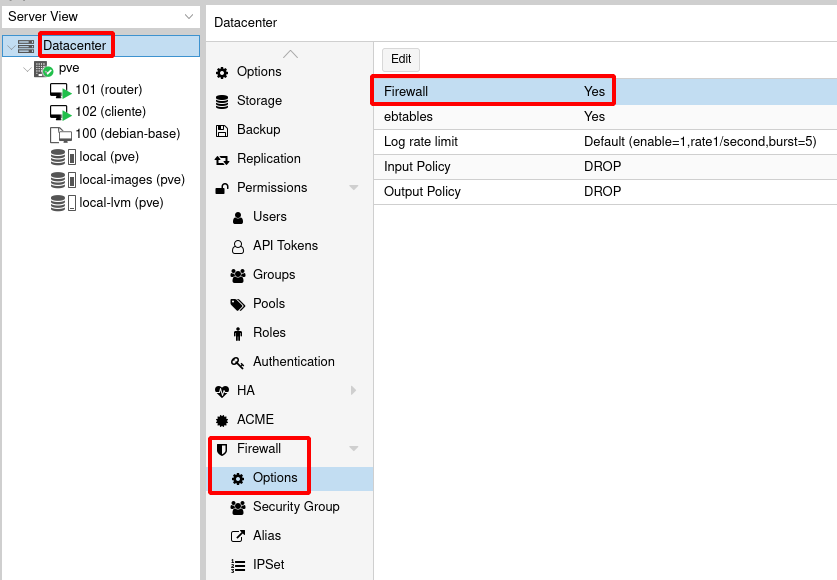Open the IPSet menu item
Viewport: 837px width, 580px height.
pos(268,565)
